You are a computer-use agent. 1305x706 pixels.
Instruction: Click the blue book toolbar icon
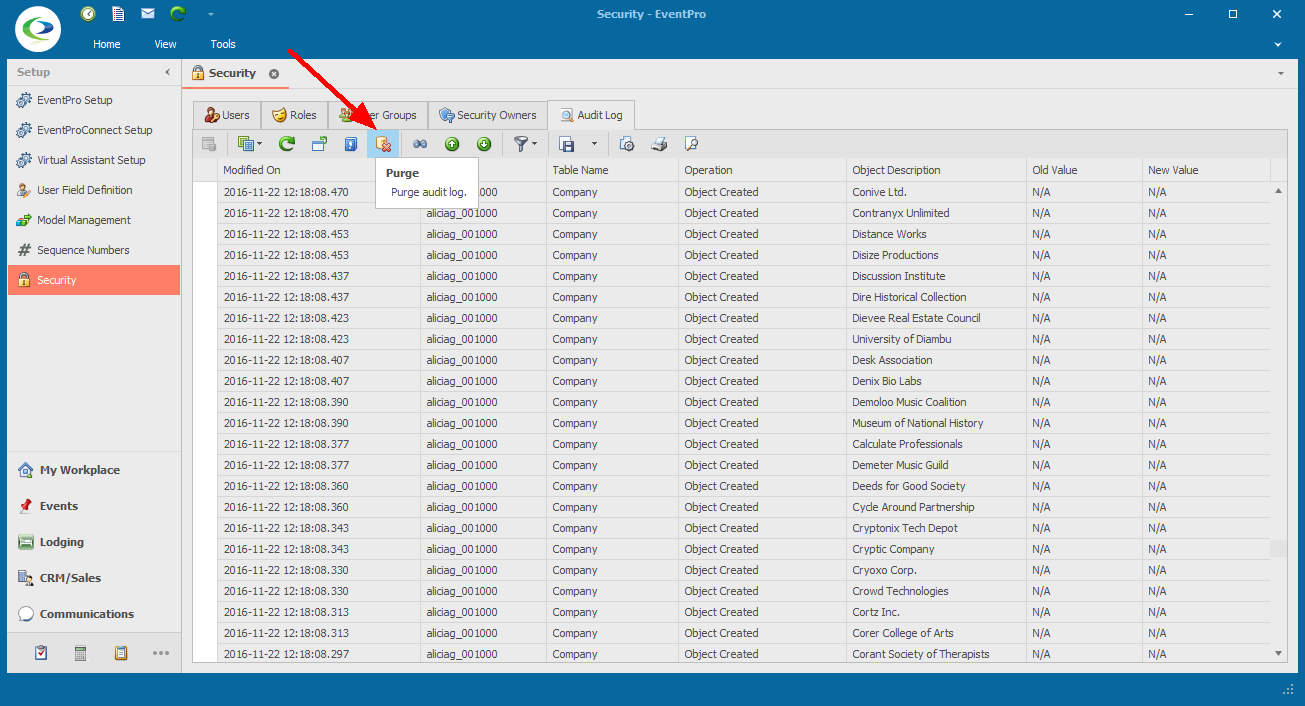click(351, 144)
